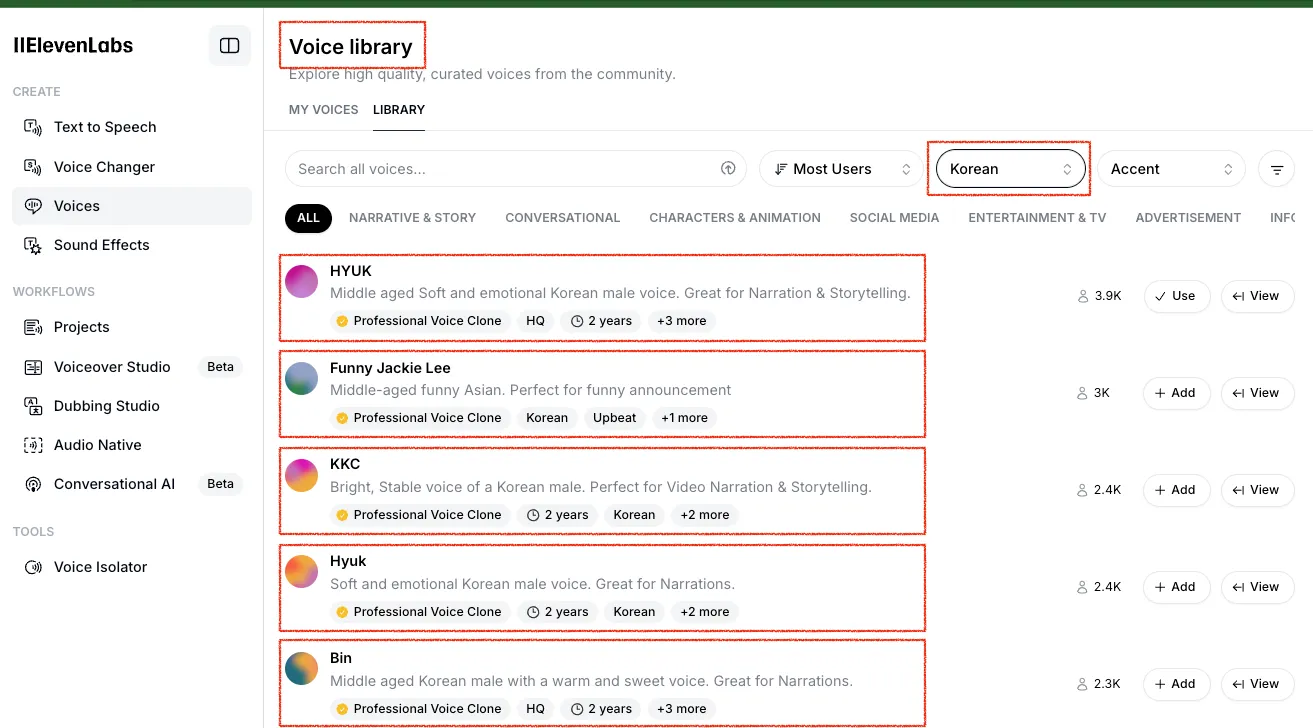Click the HYUK voice avatar
The width and height of the screenshot is (1313, 728).
(301, 281)
